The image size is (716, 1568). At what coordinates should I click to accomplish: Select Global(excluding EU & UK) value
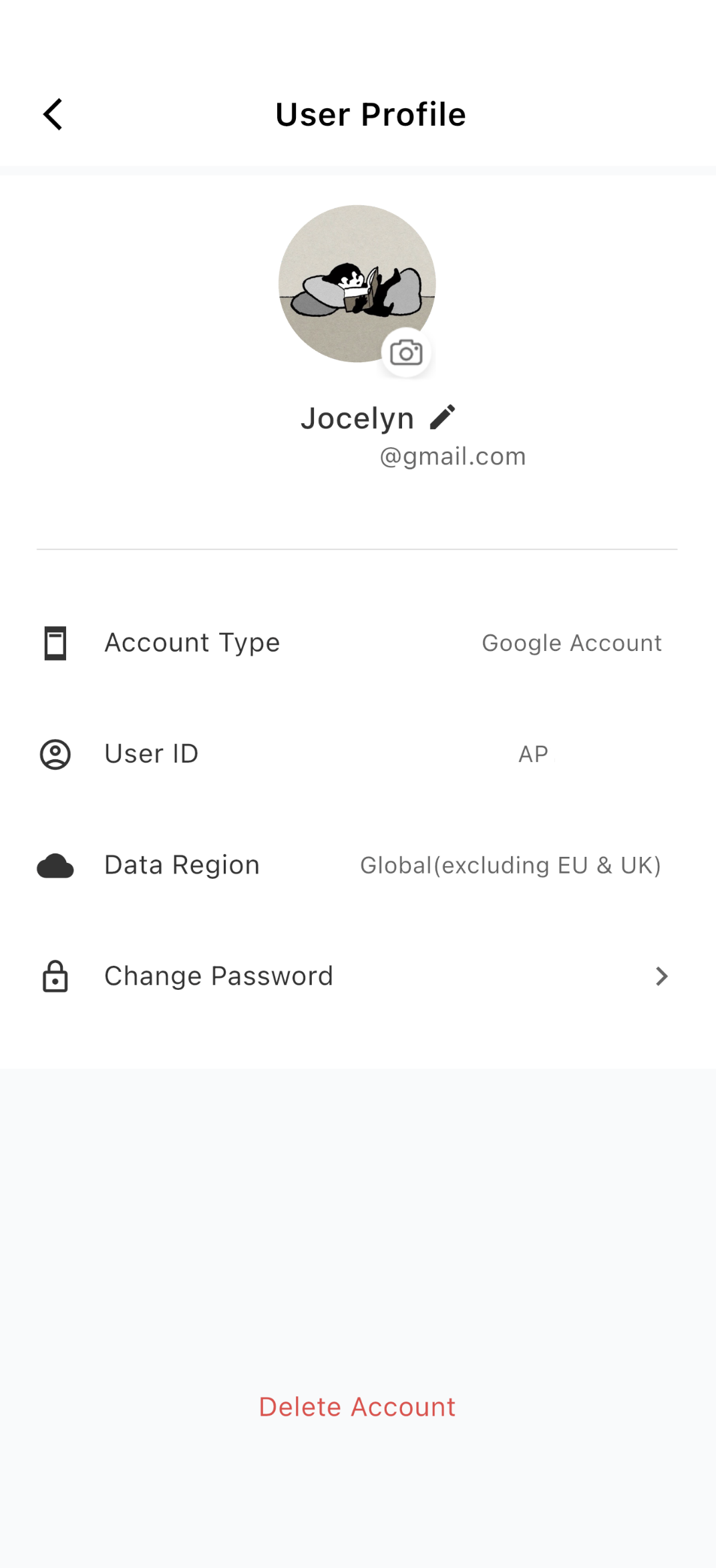pyautogui.click(x=511, y=866)
